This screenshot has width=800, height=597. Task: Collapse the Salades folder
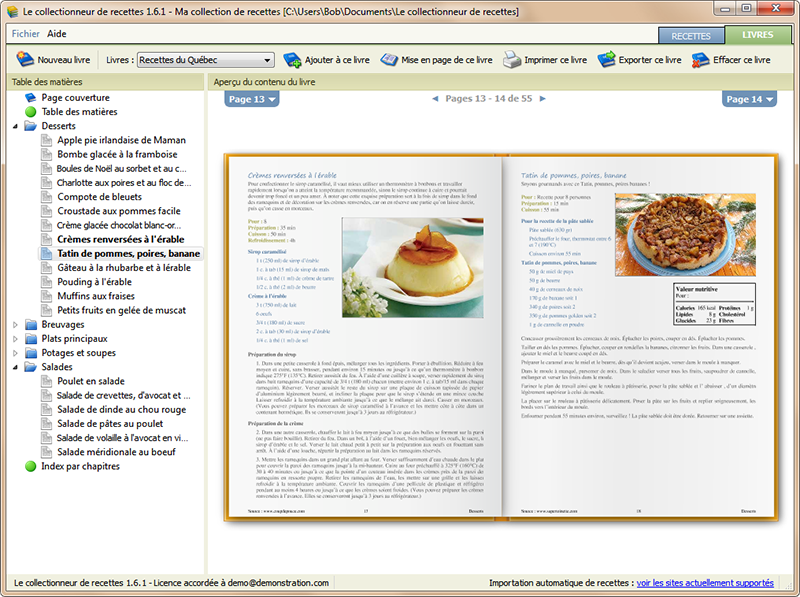pos(15,367)
